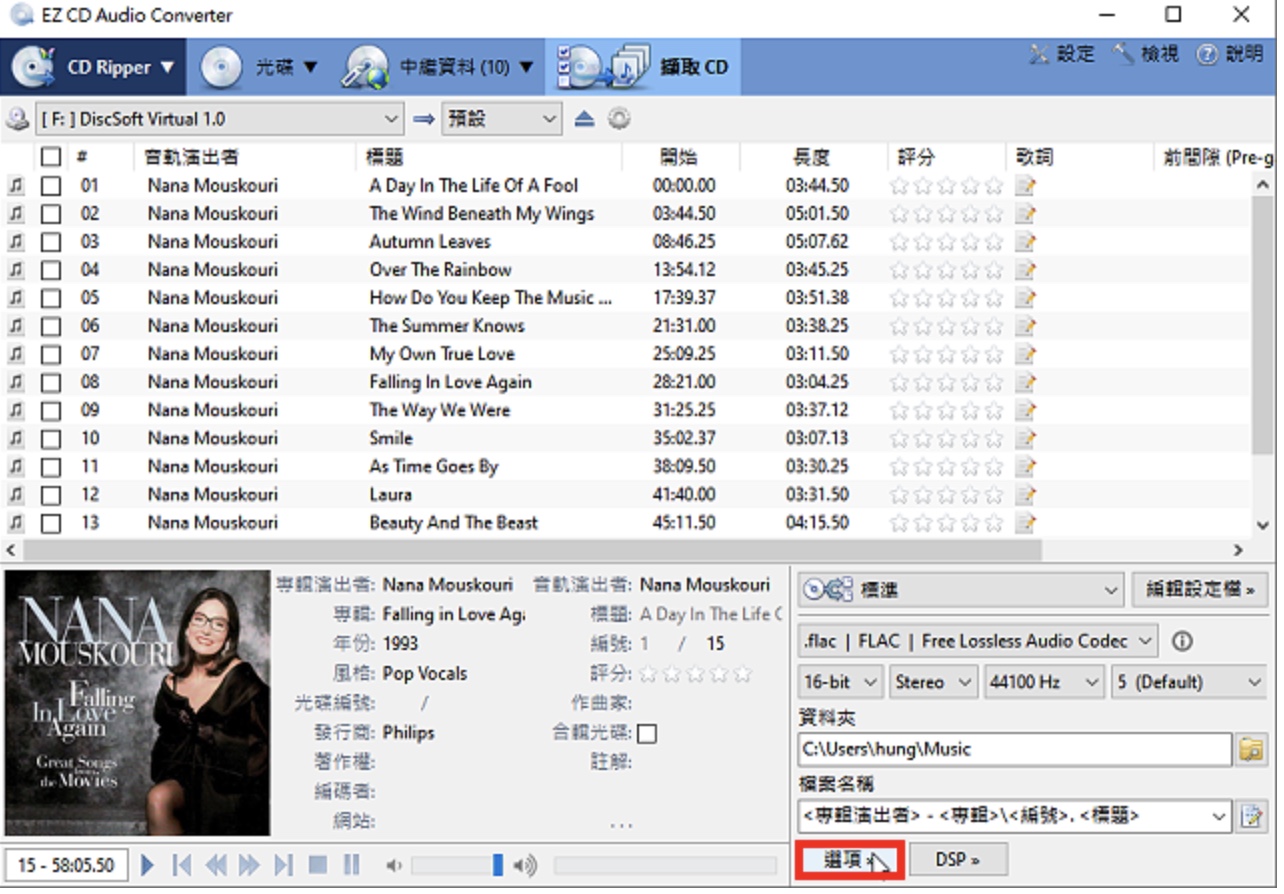Toggle the select-all tracks checkbox in header
This screenshot has width=1284, height=894.
pyautogui.click(x=51, y=157)
